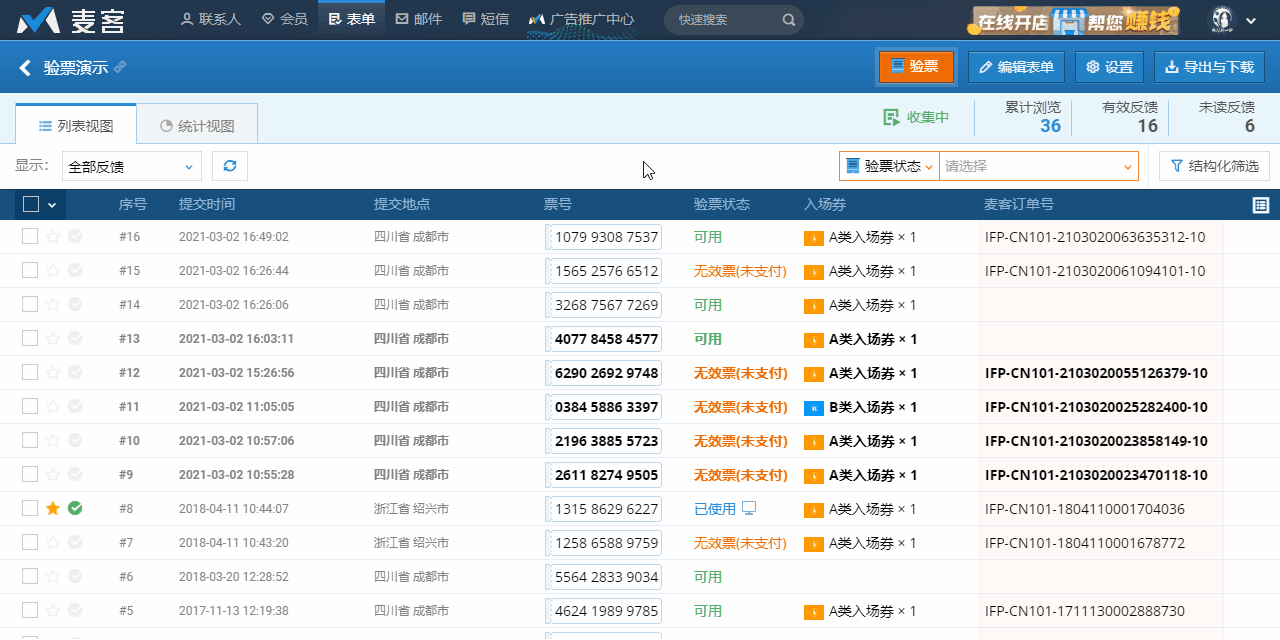Screen dimensions: 1280x640
Task: Check the checkbox for row #11
Action: pyautogui.click(x=30, y=406)
